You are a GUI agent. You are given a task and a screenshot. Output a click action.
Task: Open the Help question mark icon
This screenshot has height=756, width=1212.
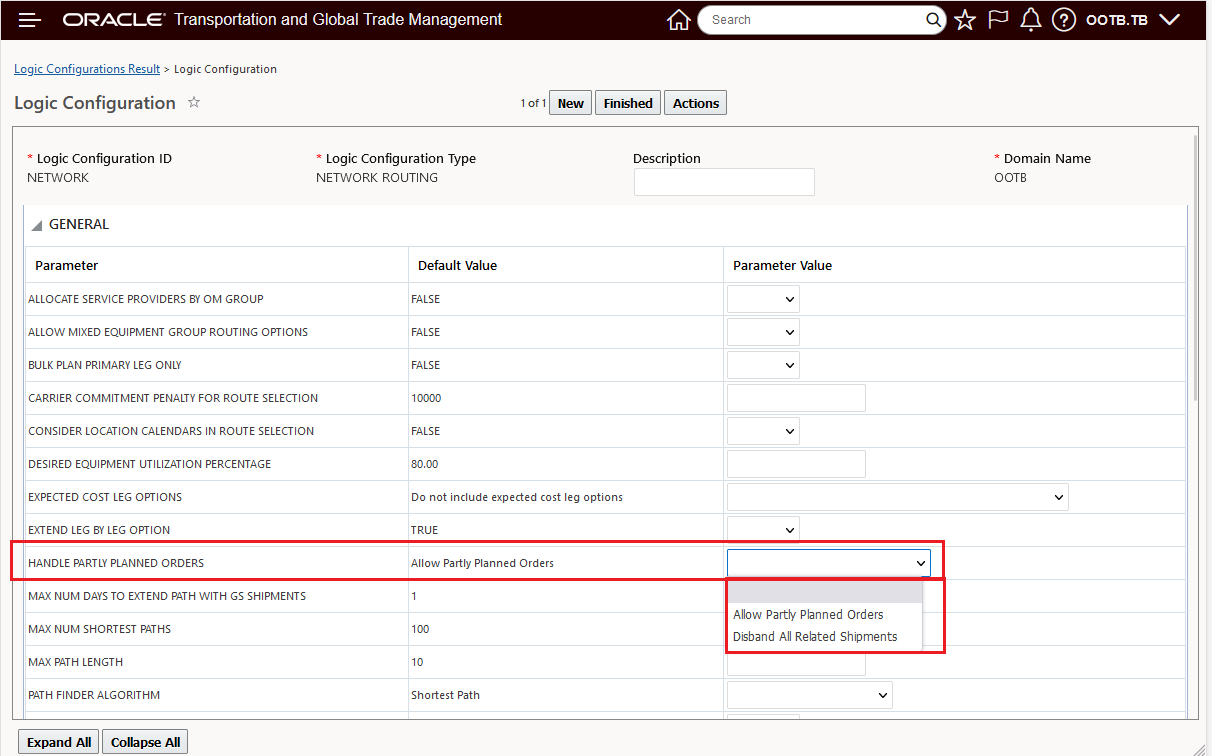coord(1064,20)
